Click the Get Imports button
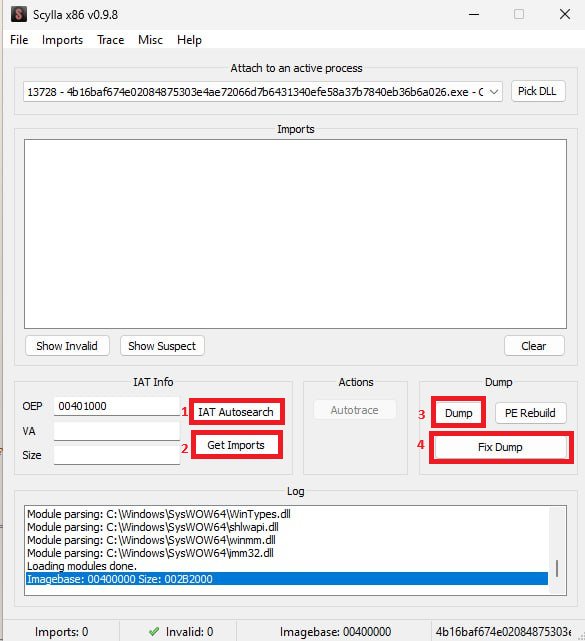 pyautogui.click(x=236, y=445)
